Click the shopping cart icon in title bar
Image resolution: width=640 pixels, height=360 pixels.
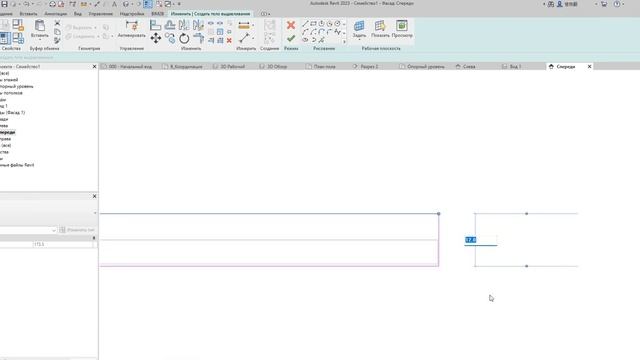pos(604,4)
